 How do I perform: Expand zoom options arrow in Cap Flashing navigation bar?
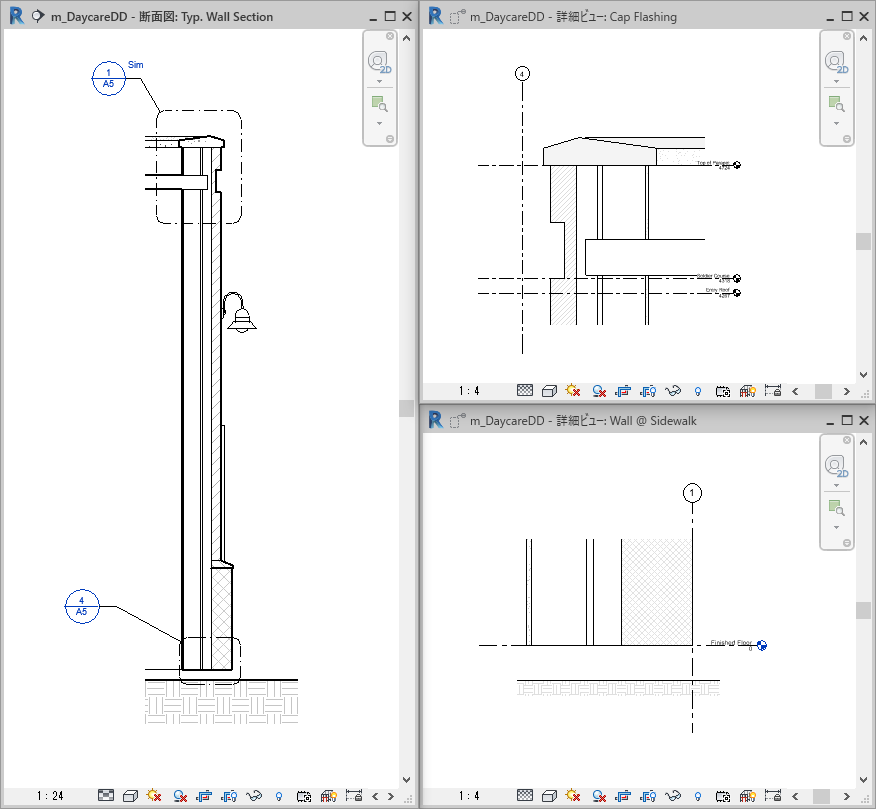click(836, 123)
